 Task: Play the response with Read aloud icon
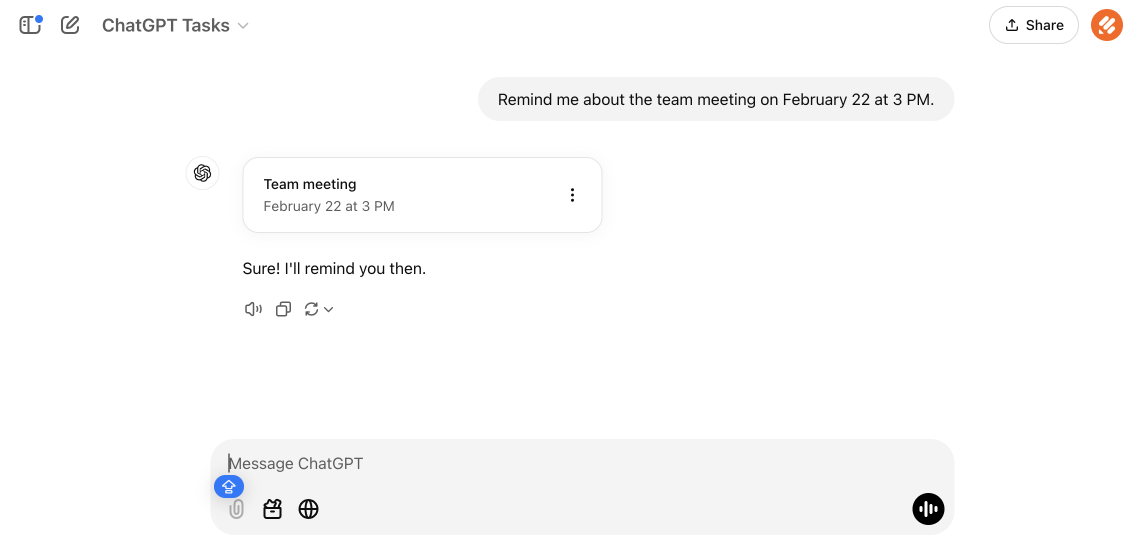[x=253, y=309]
